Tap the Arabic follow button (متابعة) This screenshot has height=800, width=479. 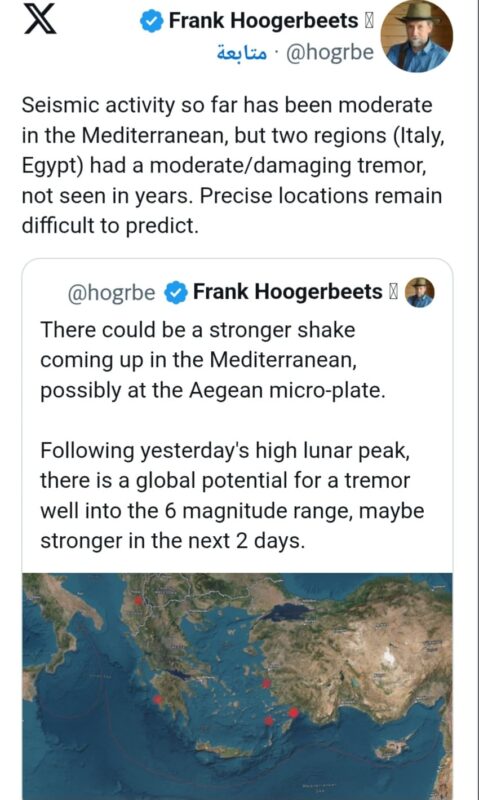(242, 52)
